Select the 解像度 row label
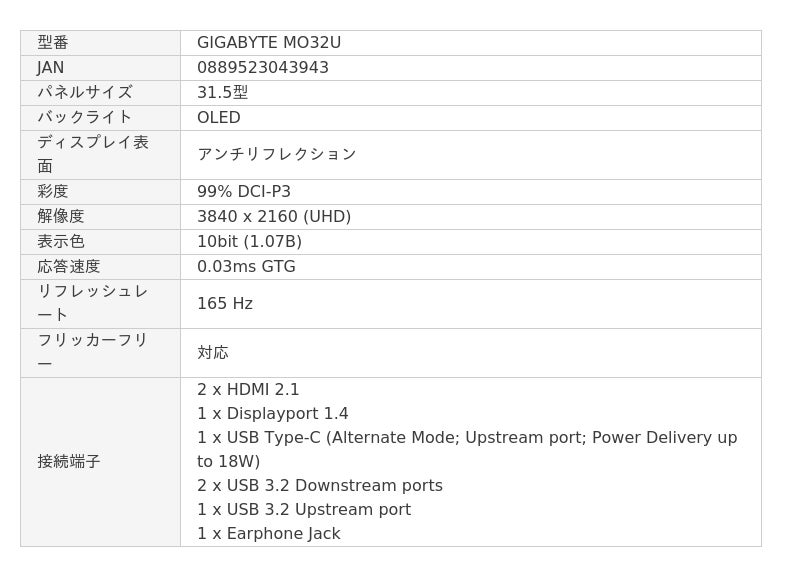The height and width of the screenshot is (577, 800). pyautogui.click(x=61, y=217)
